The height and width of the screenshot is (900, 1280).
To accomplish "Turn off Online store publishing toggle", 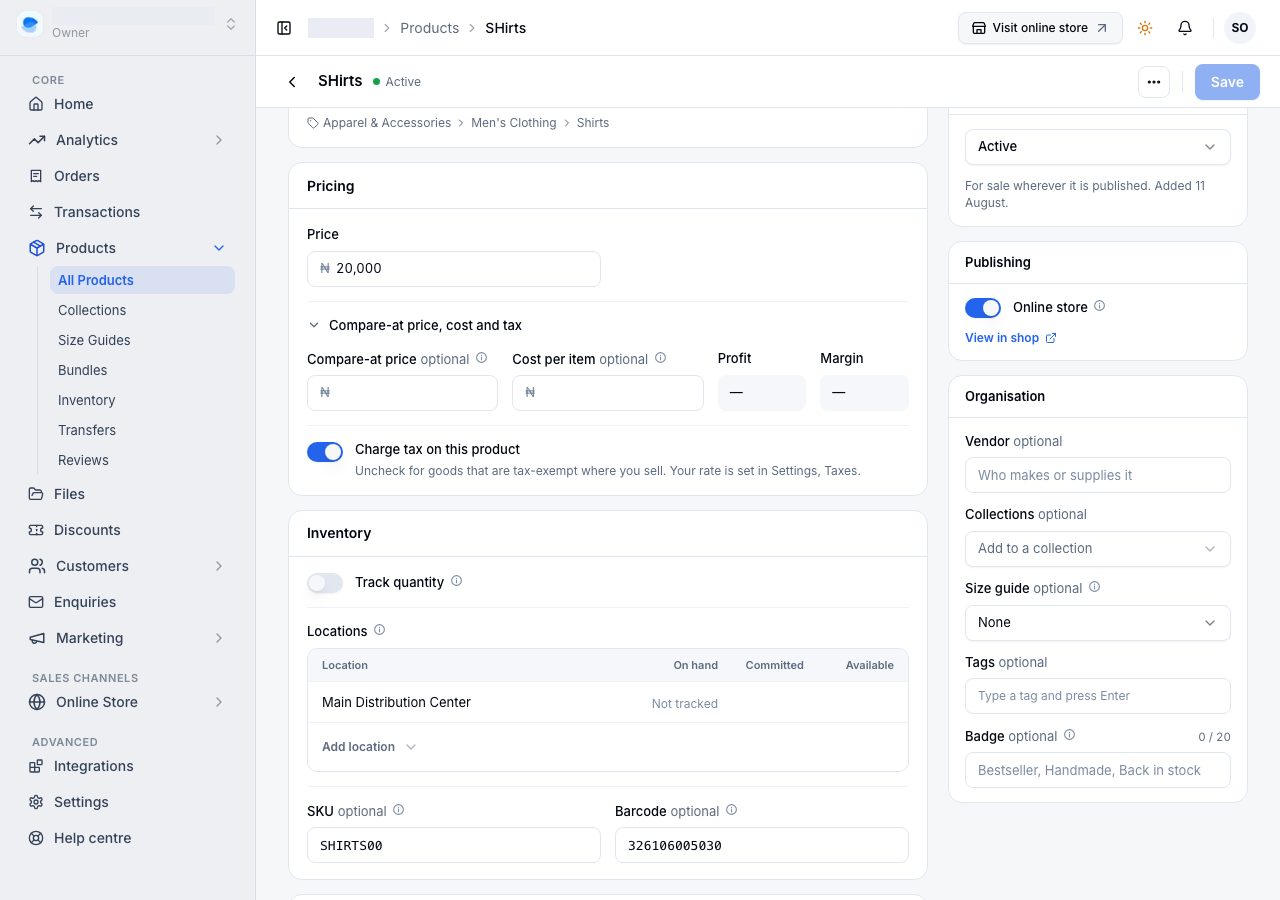I will [983, 308].
